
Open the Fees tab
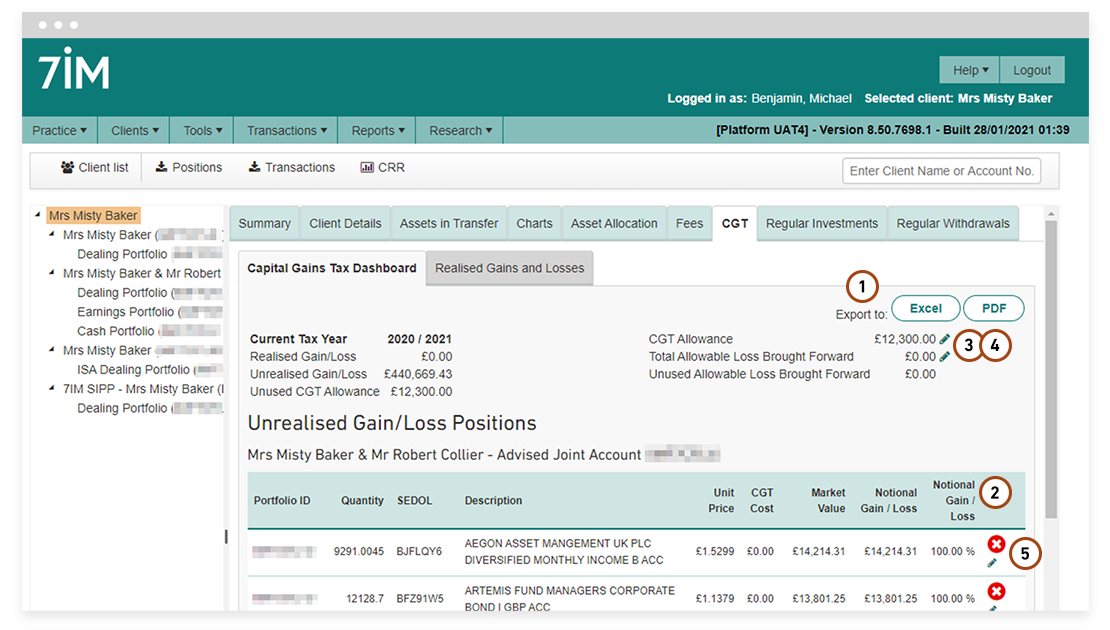[x=690, y=224]
